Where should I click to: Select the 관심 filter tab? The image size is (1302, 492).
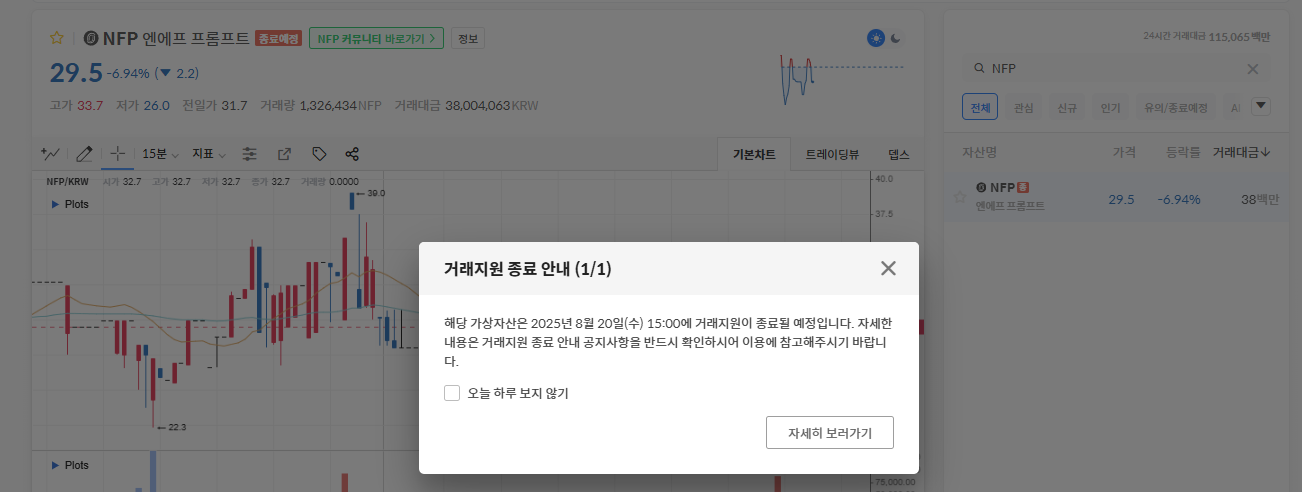pyautogui.click(x=1023, y=107)
